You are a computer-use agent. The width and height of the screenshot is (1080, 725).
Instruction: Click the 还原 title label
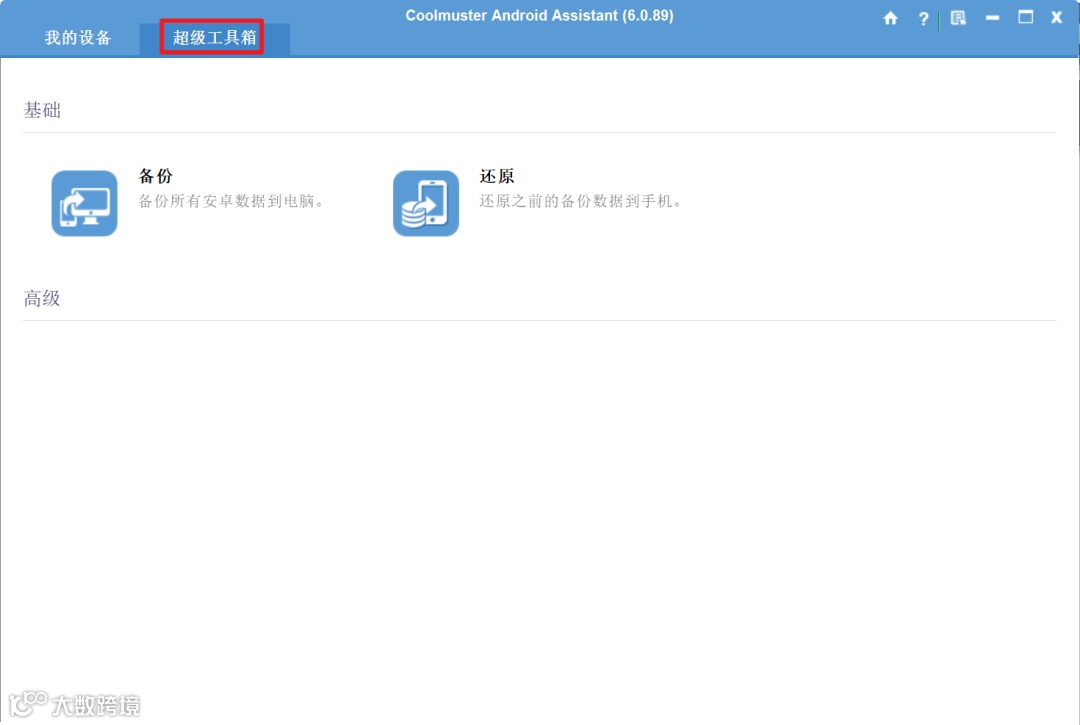[497, 176]
